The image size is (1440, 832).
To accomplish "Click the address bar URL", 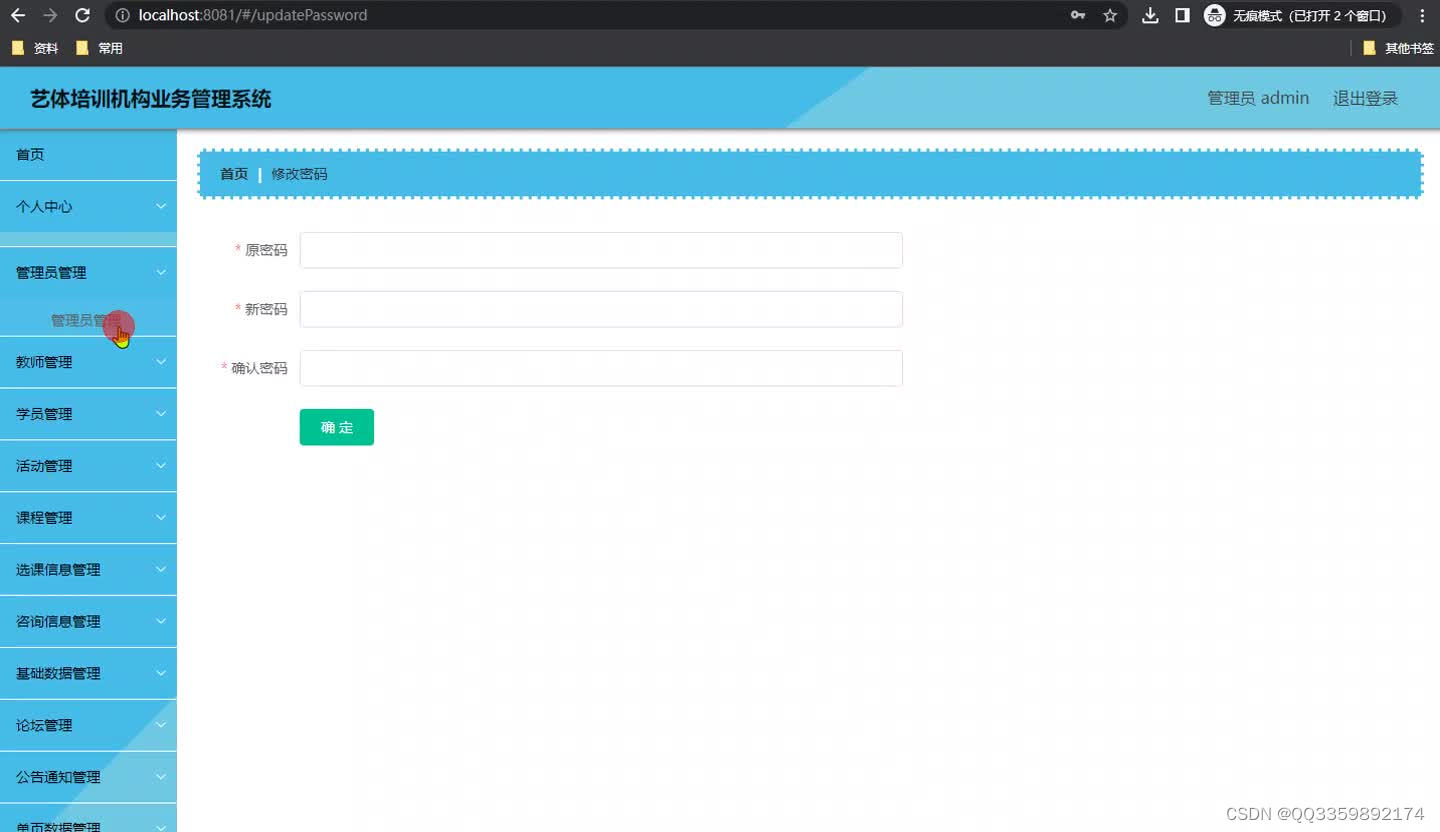I will pyautogui.click(x=253, y=15).
